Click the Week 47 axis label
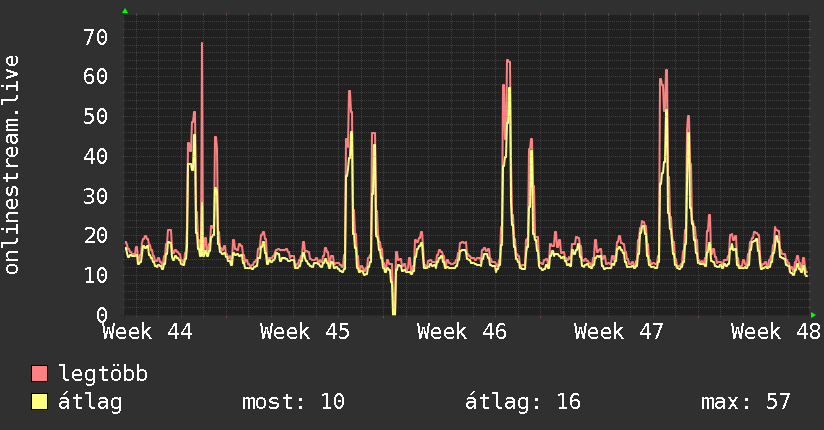Image resolution: width=824 pixels, height=430 pixels. (x=619, y=332)
